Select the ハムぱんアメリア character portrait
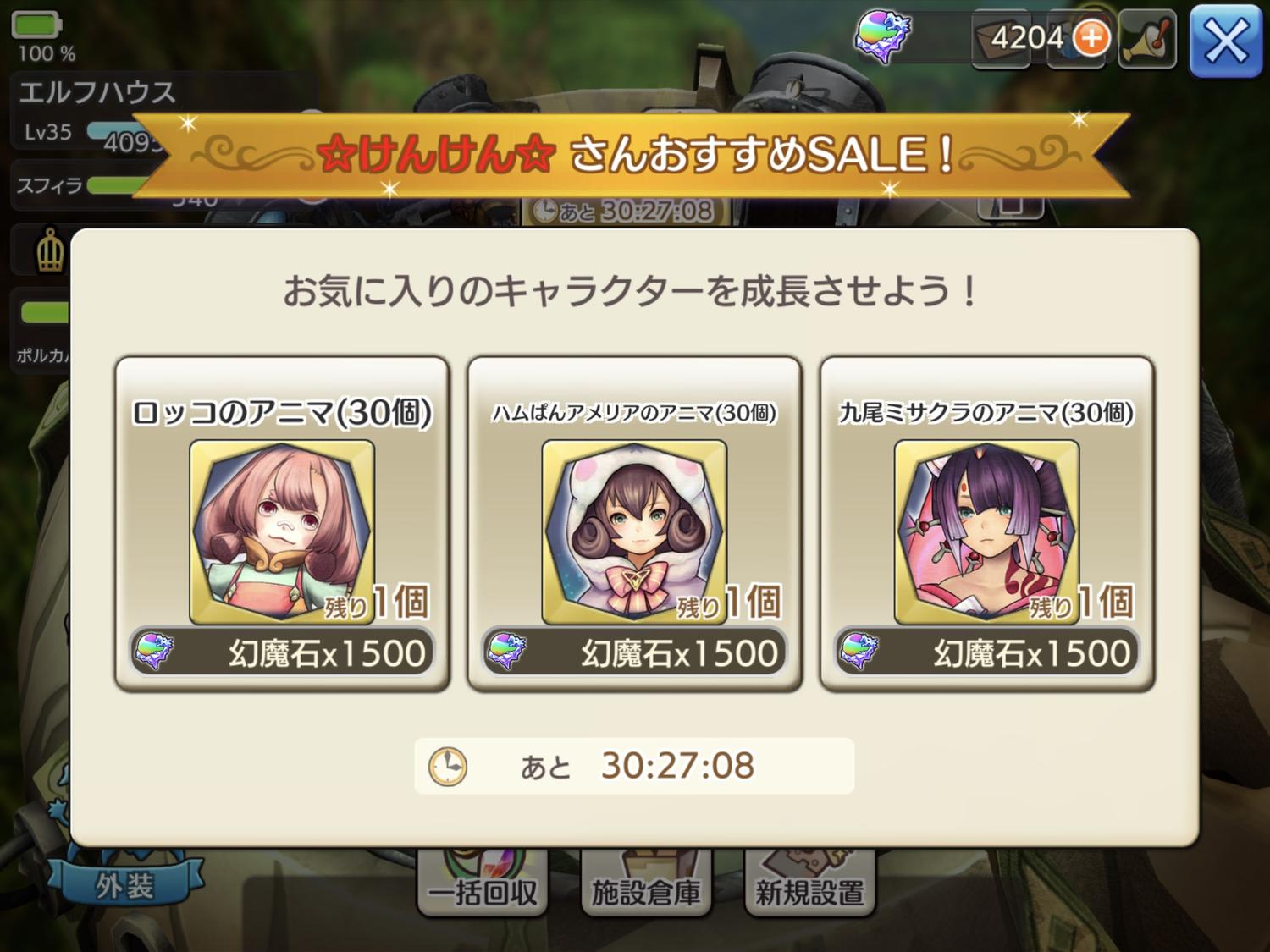The height and width of the screenshot is (952, 1270). [634, 531]
